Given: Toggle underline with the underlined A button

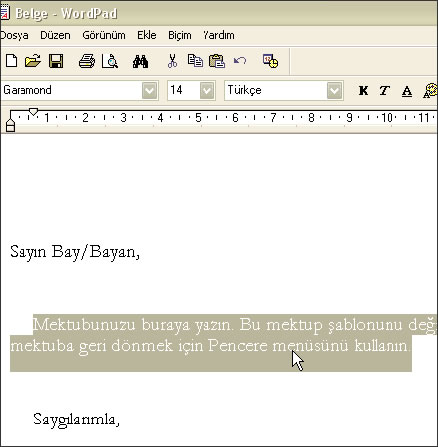Looking at the screenshot, I should tap(407, 91).
